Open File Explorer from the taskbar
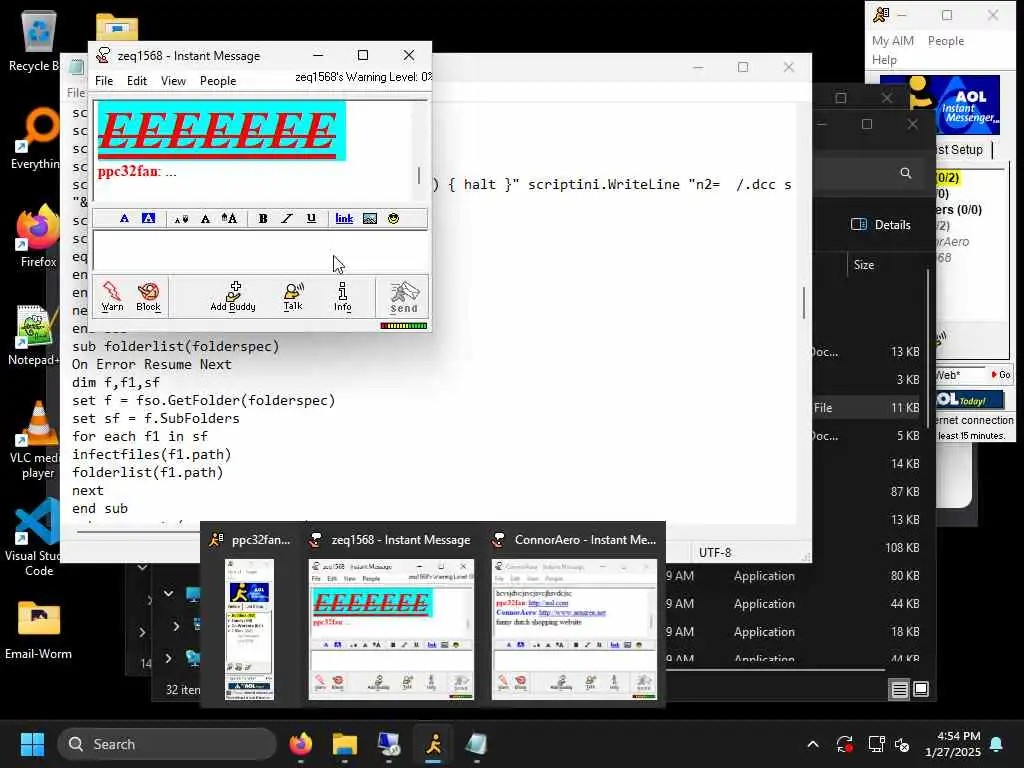1024x768 pixels. (x=344, y=744)
